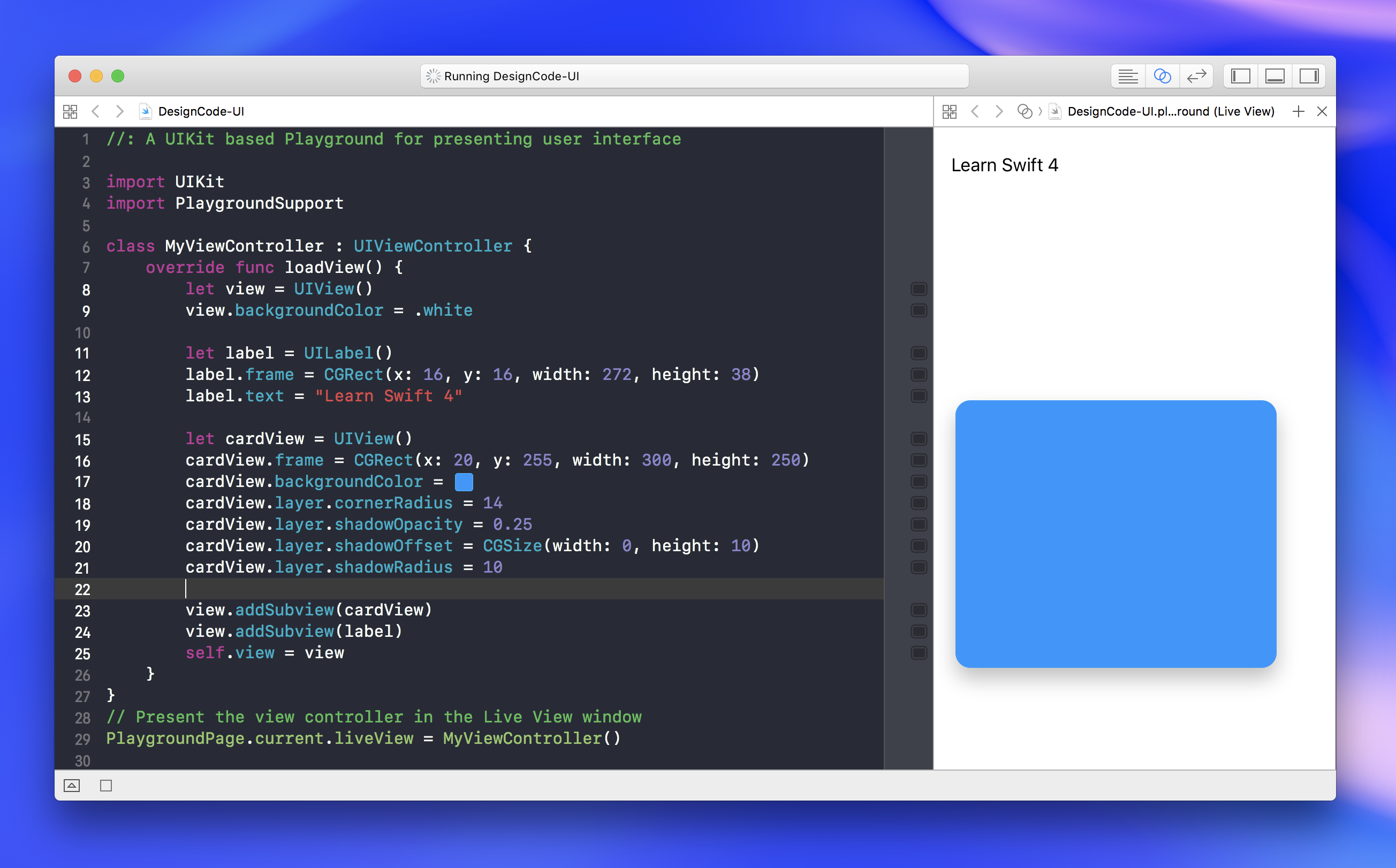The width and height of the screenshot is (1396, 868).
Task: Click the .white value on line 9
Action: (444, 310)
